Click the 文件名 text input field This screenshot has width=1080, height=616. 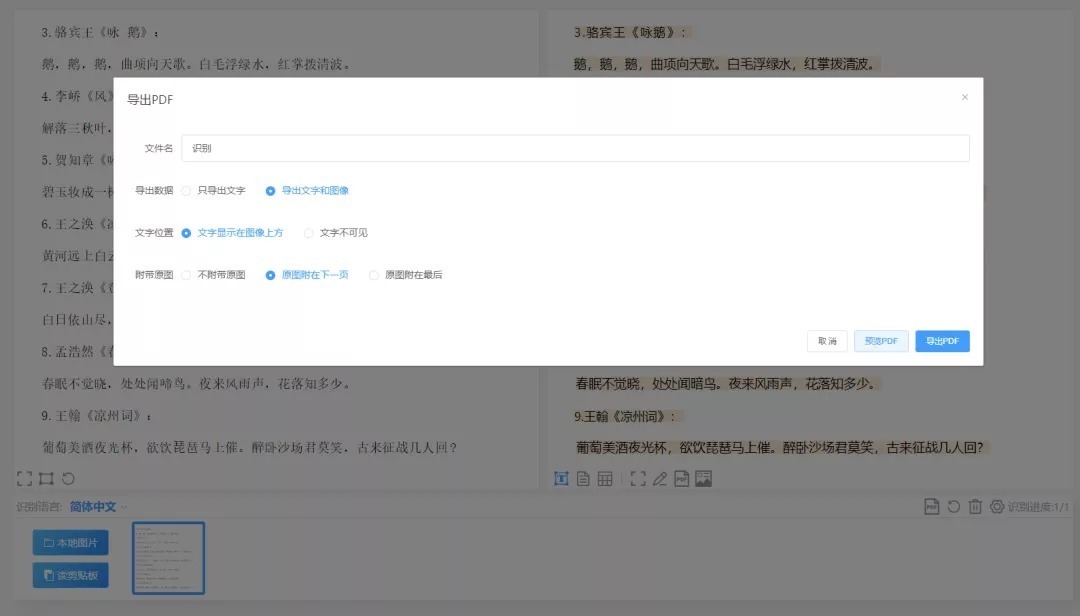pyautogui.click(x=575, y=148)
